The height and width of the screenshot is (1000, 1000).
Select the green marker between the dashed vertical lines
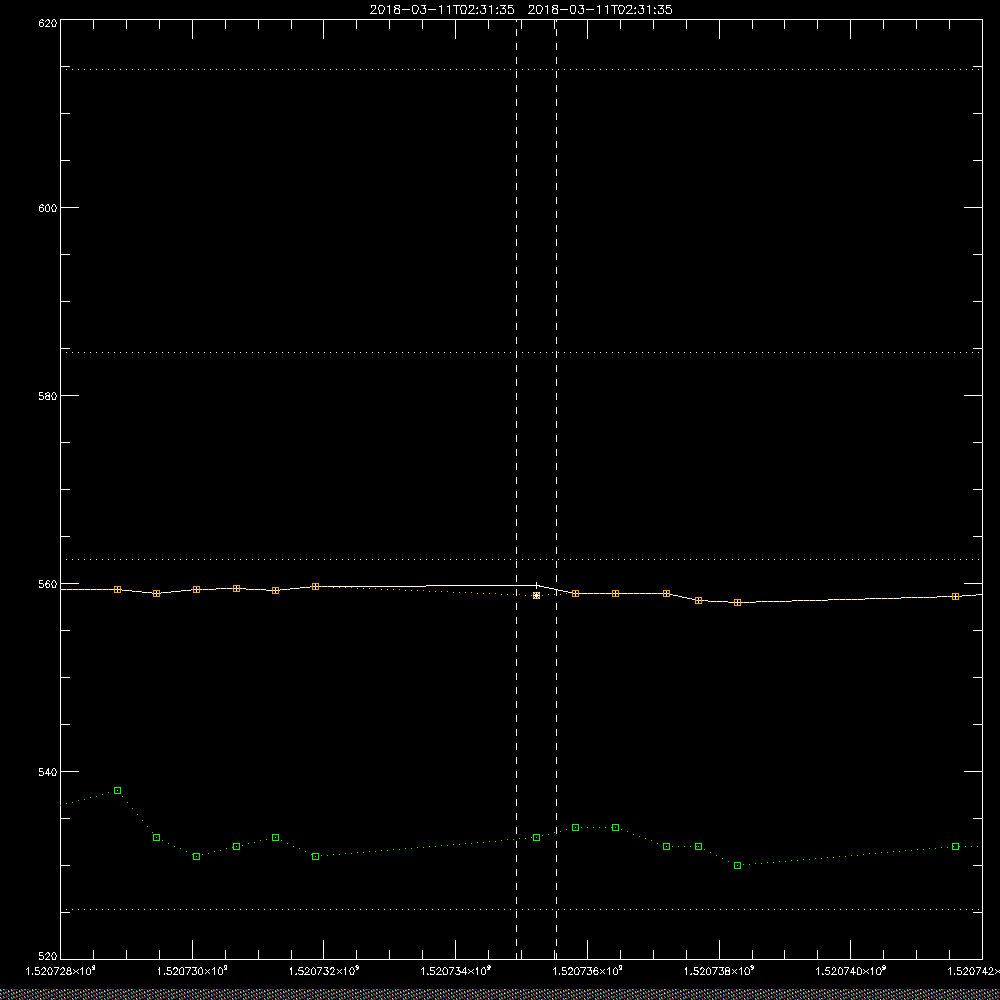[536, 837]
